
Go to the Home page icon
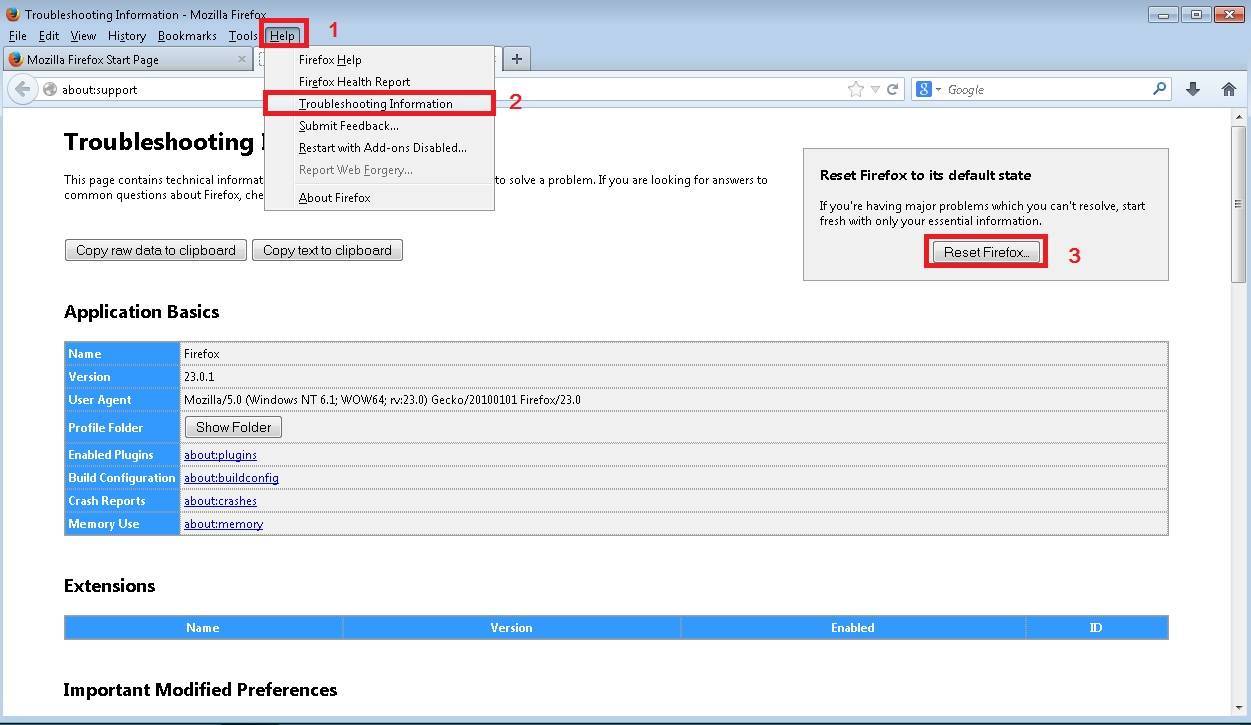click(x=1229, y=89)
